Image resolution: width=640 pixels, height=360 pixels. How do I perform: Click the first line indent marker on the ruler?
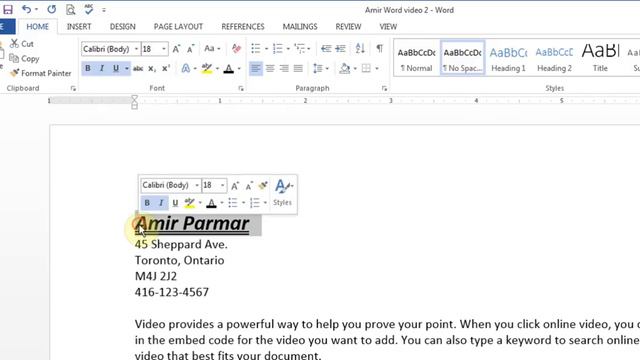pos(134,98)
